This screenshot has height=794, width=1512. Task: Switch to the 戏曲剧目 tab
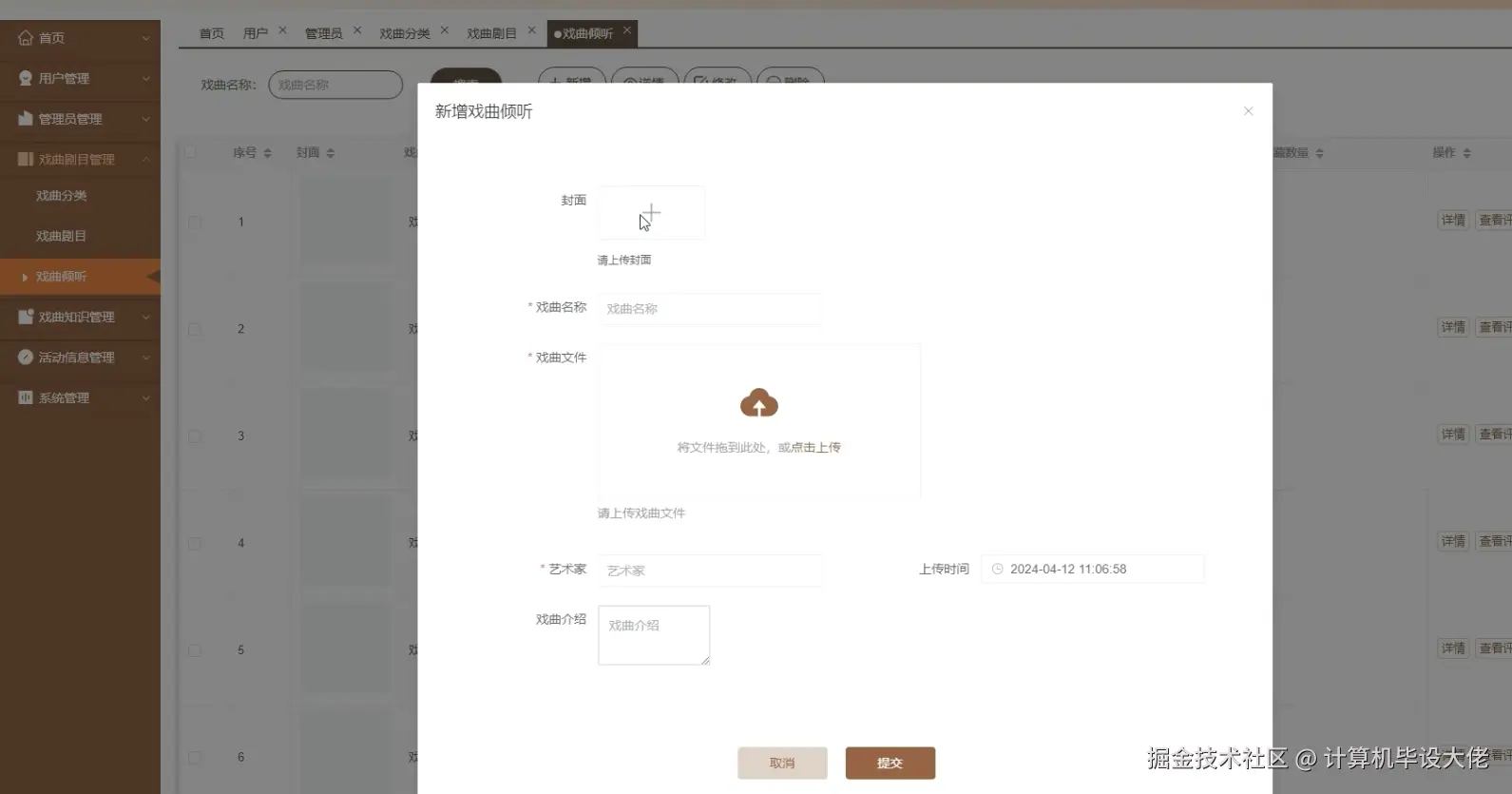pyautogui.click(x=491, y=33)
